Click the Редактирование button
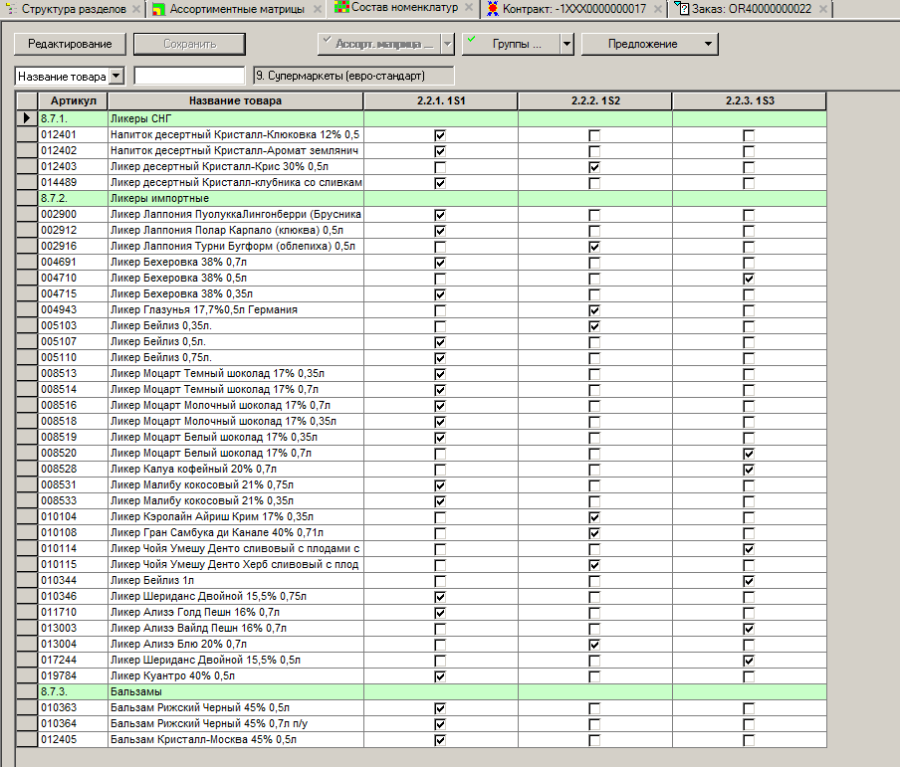Screen dimensions: 900x767 [70, 44]
